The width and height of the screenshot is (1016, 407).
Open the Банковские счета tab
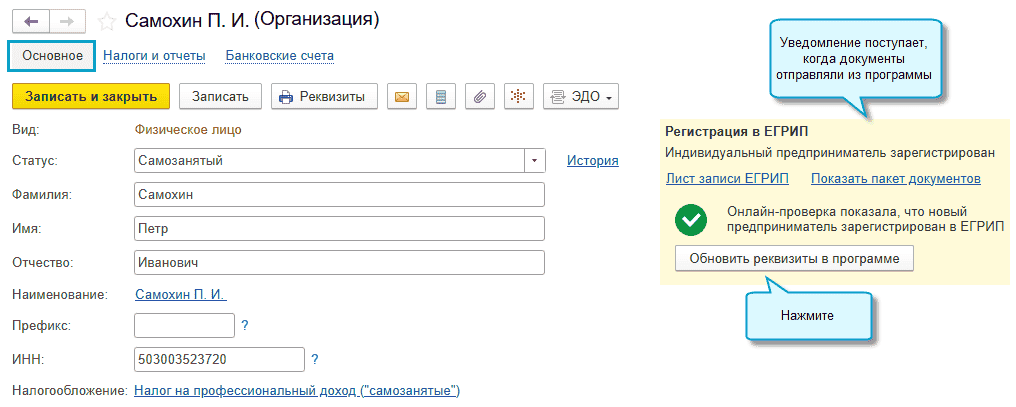(280, 56)
